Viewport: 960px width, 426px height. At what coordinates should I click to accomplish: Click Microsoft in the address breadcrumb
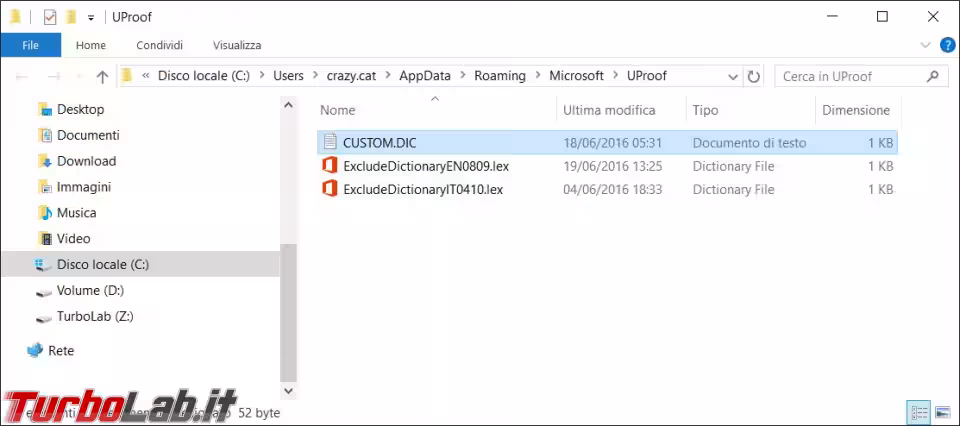[x=576, y=76]
